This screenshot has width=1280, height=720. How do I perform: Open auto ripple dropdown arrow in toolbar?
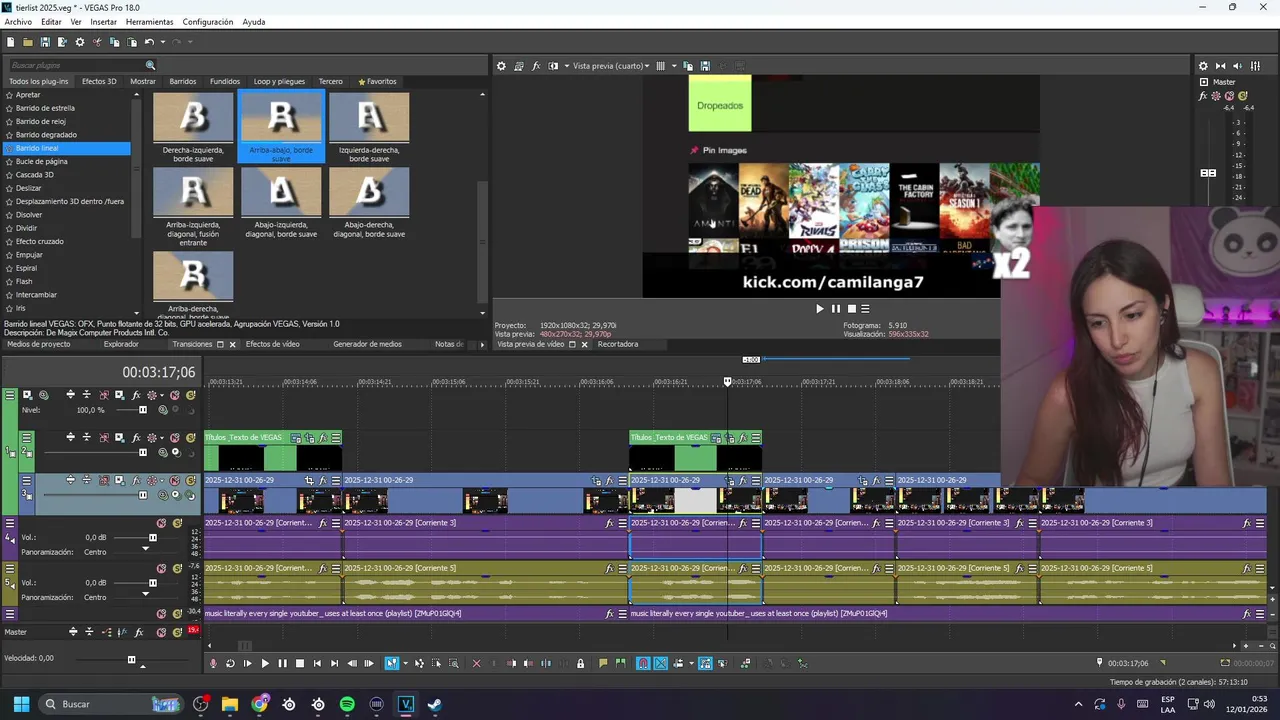click(x=690, y=663)
